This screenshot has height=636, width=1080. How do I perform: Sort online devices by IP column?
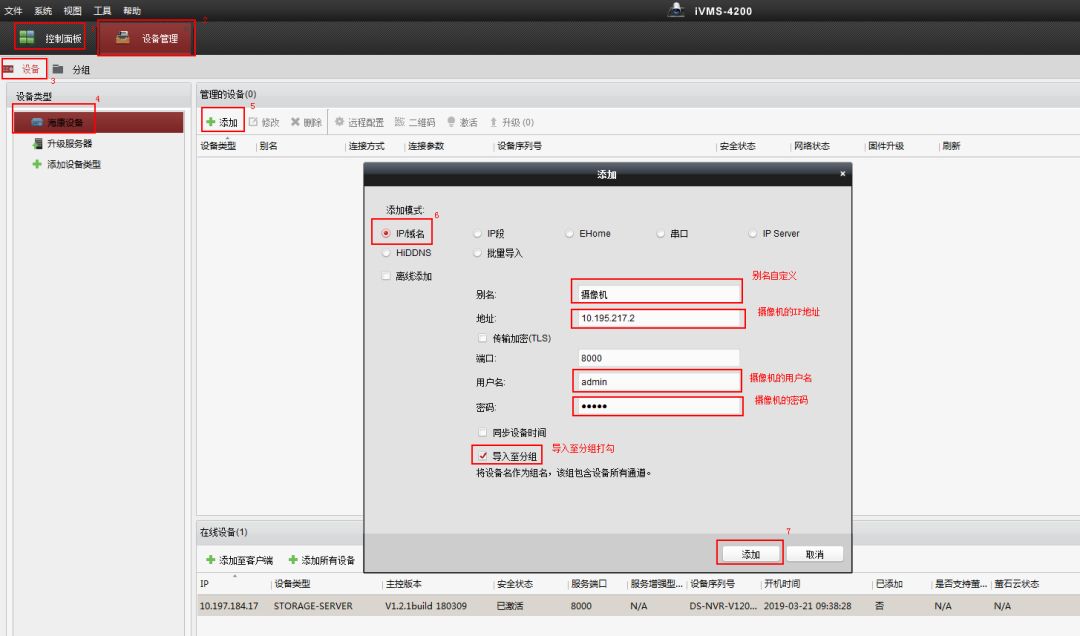pos(205,584)
